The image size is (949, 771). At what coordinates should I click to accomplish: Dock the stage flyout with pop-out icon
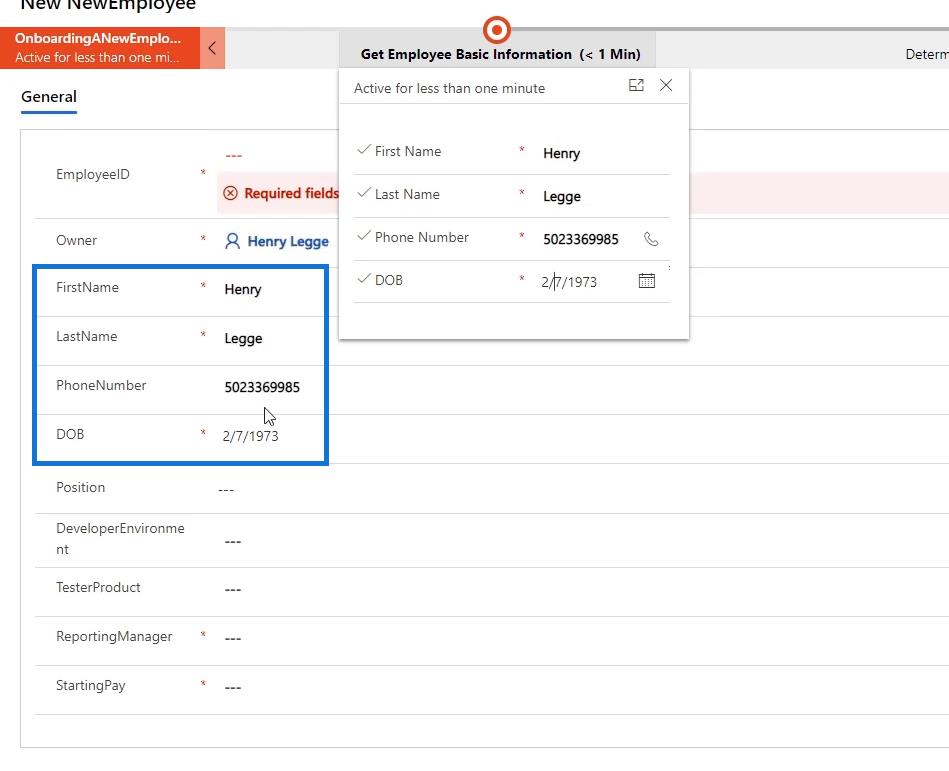(636, 85)
